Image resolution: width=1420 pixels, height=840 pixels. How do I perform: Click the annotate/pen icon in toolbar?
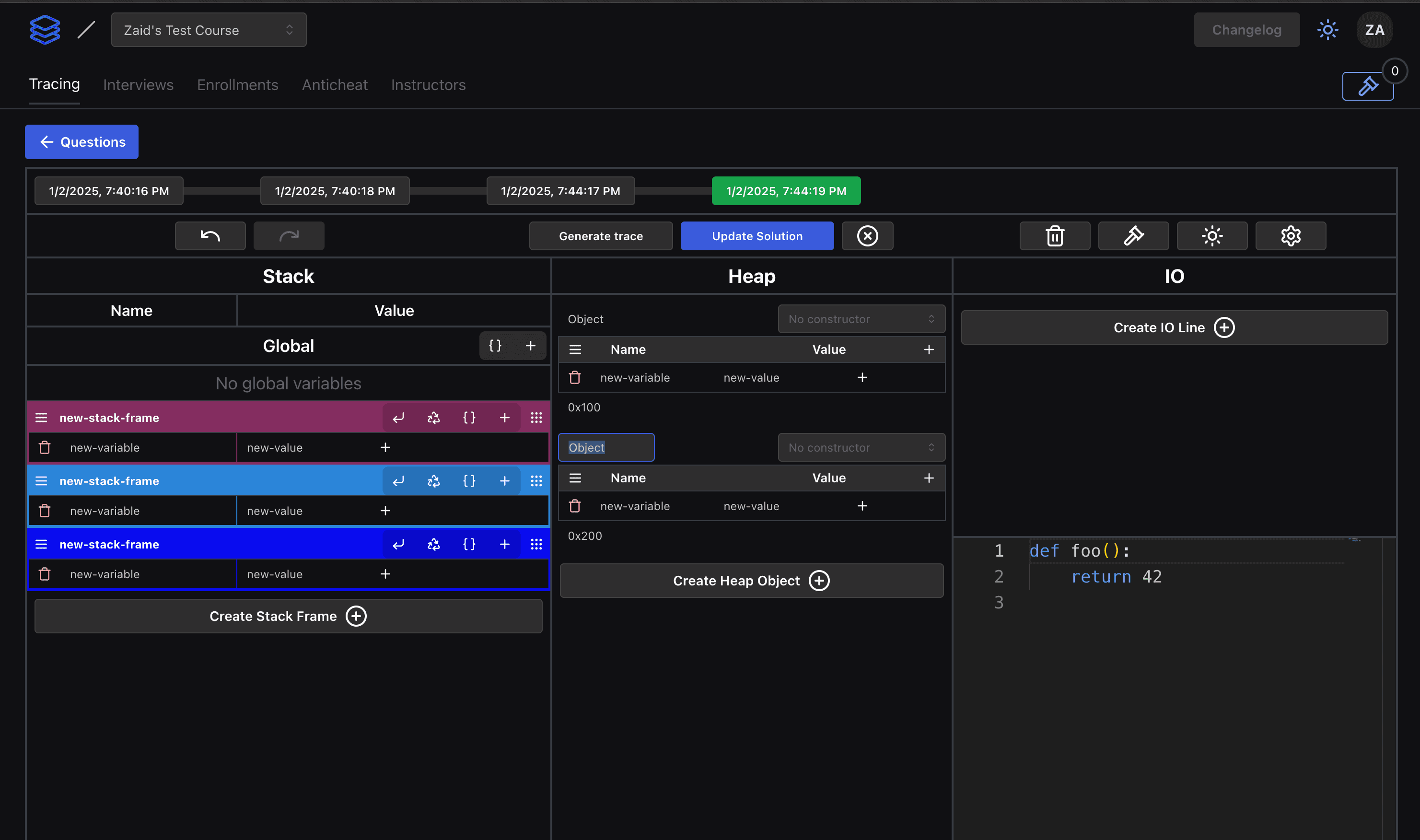coord(1134,235)
